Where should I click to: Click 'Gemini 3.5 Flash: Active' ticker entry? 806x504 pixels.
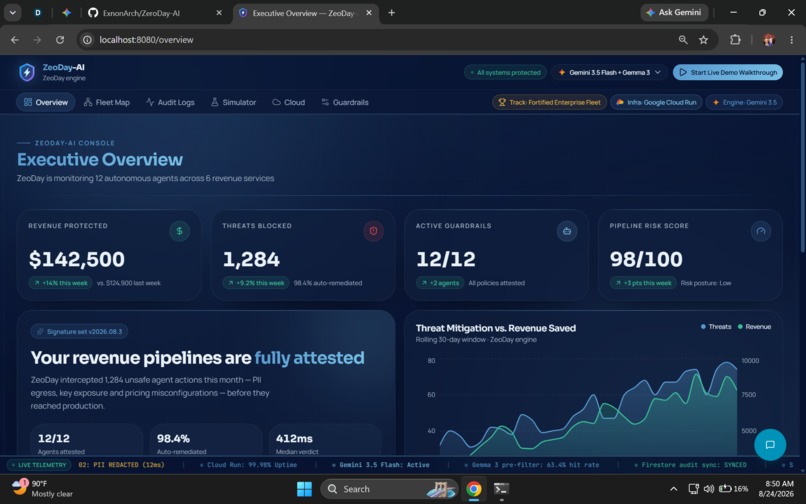380,465
